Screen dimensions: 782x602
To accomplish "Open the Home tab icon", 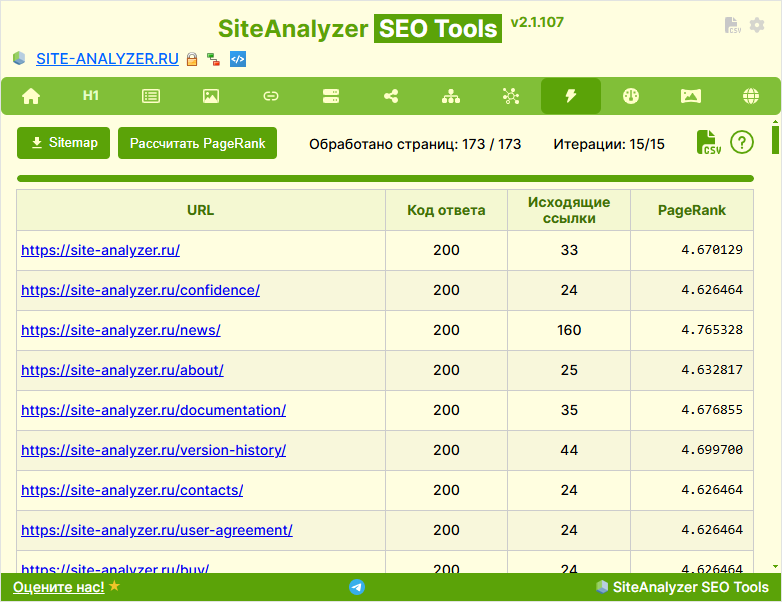I will tap(31, 96).
